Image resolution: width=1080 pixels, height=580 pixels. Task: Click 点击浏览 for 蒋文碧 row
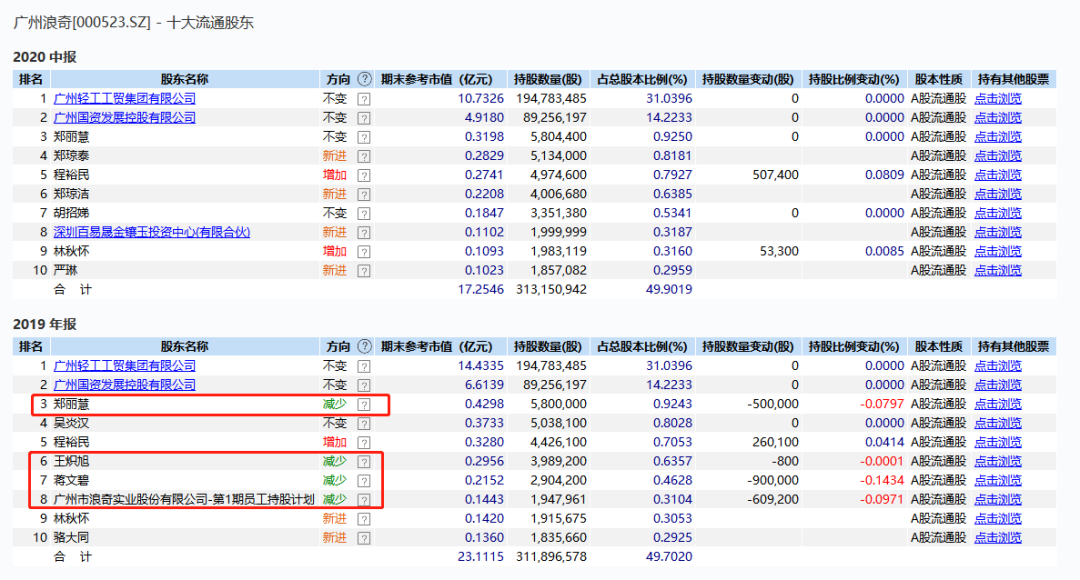pyautogui.click(x=998, y=480)
